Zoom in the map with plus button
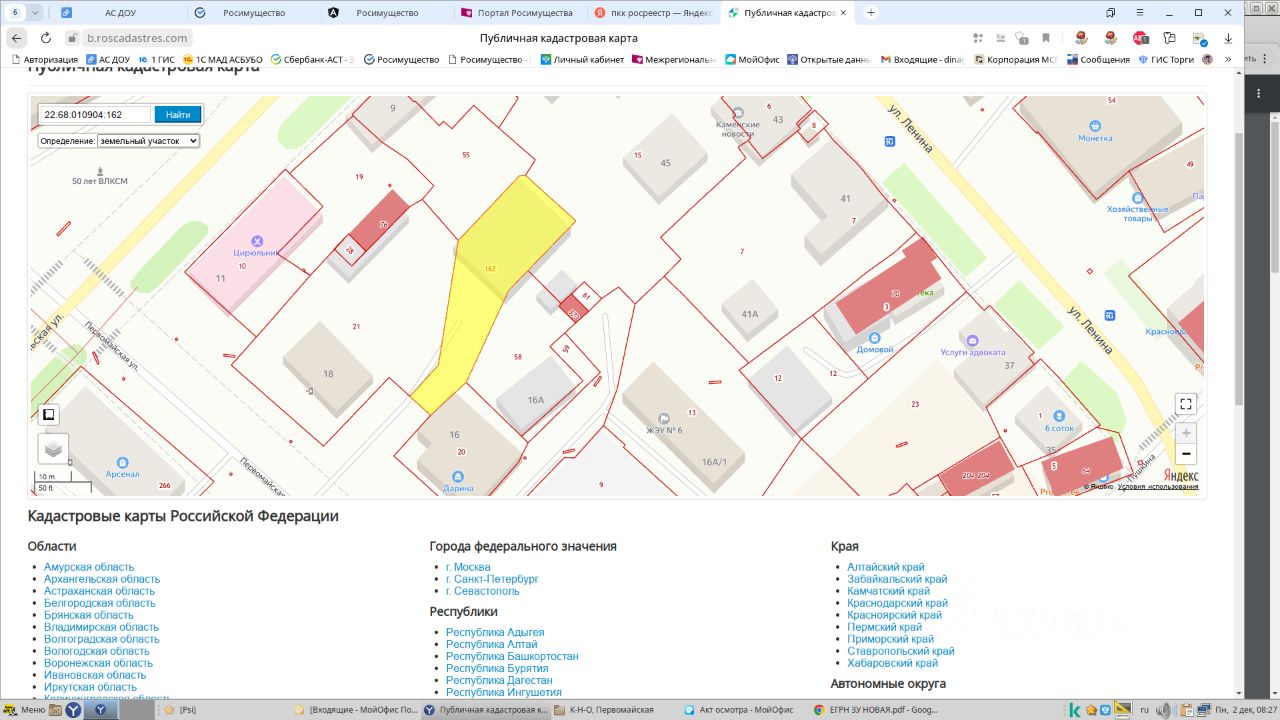Viewport: 1280px width, 720px height. (x=1186, y=433)
